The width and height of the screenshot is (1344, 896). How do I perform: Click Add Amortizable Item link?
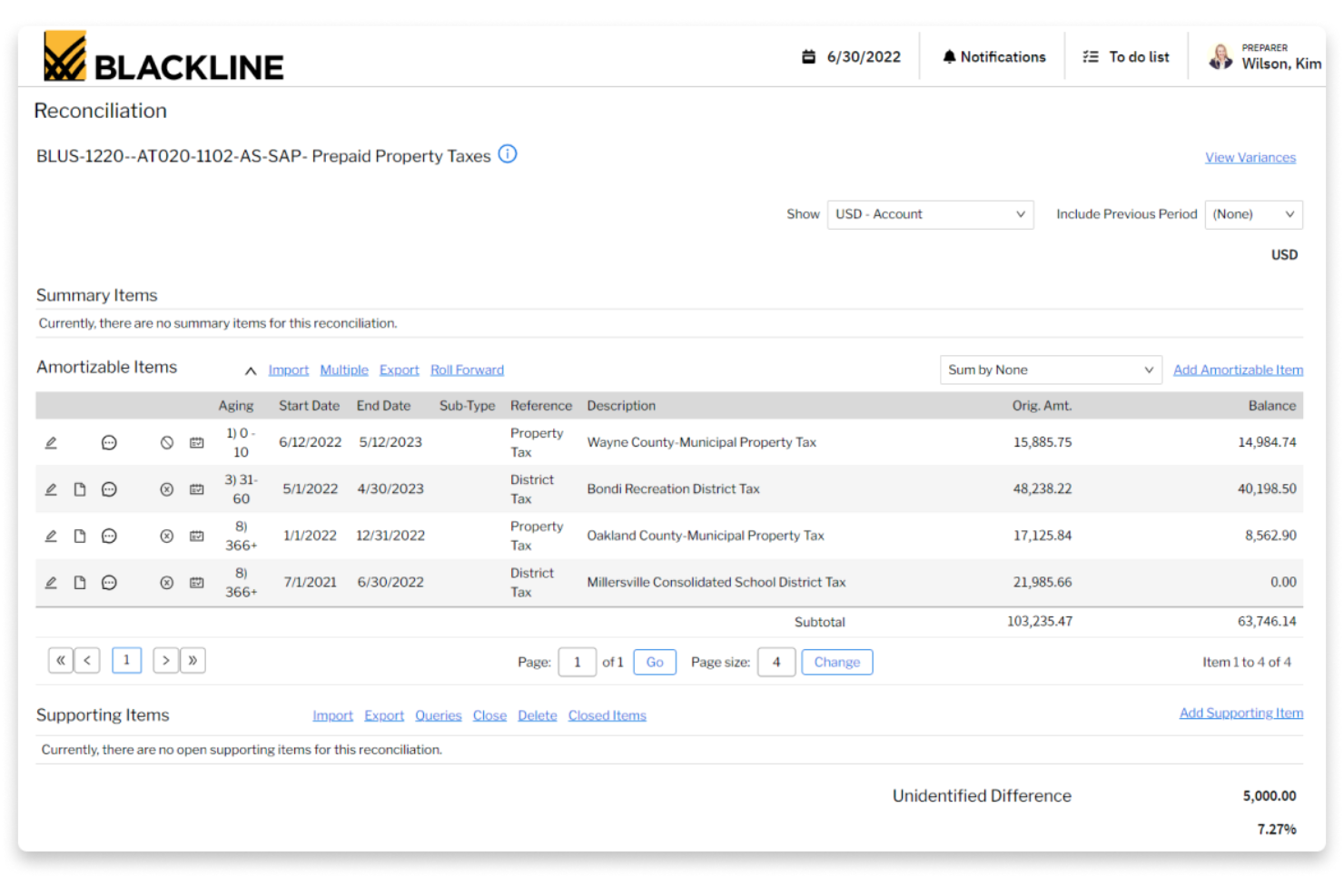(1238, 369)
